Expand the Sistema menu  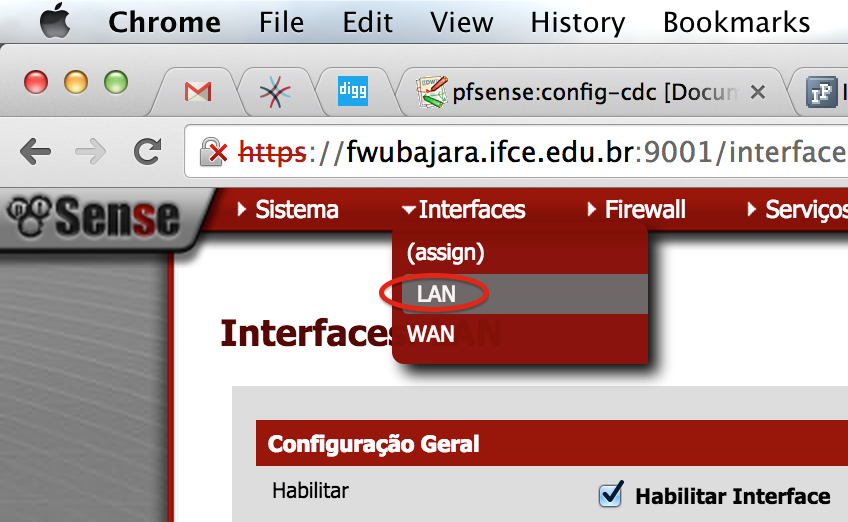(x=288, y=210)
